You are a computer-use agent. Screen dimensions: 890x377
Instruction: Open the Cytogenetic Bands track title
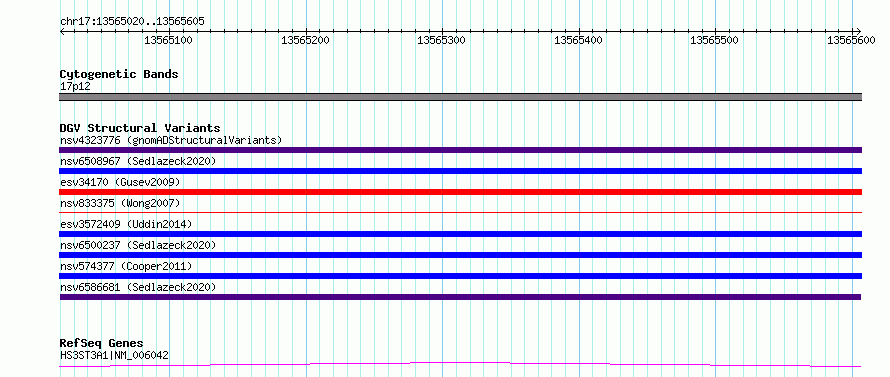coord(119,74)
